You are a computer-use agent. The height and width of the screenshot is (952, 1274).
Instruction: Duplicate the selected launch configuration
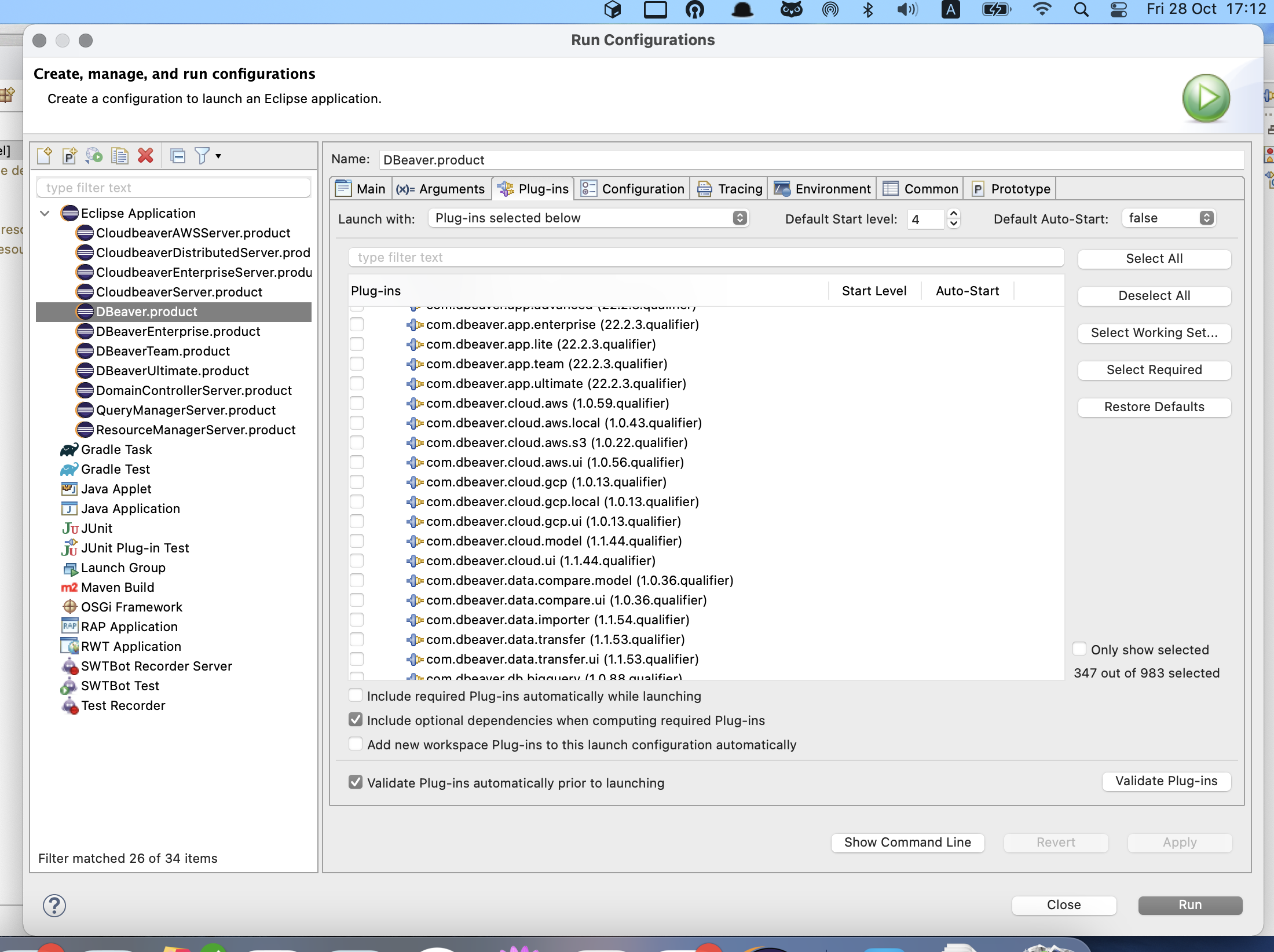119,155
